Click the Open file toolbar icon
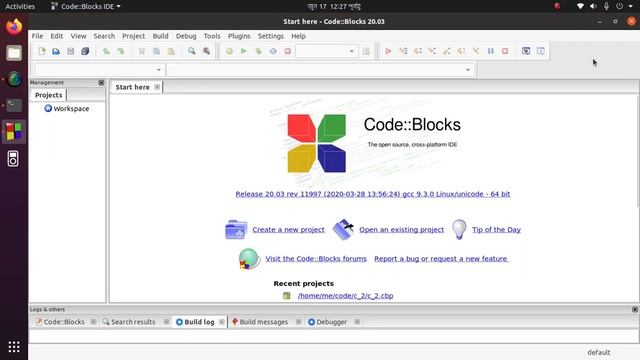This screenshot has width=640, height=360. tap(56, 51)
